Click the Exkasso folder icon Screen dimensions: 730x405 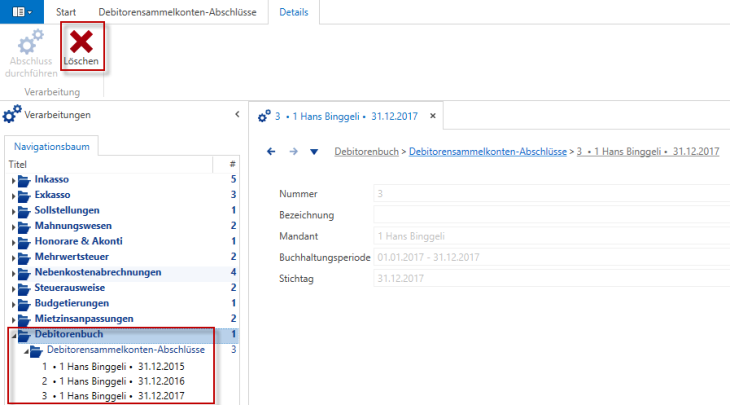(24, 196)
